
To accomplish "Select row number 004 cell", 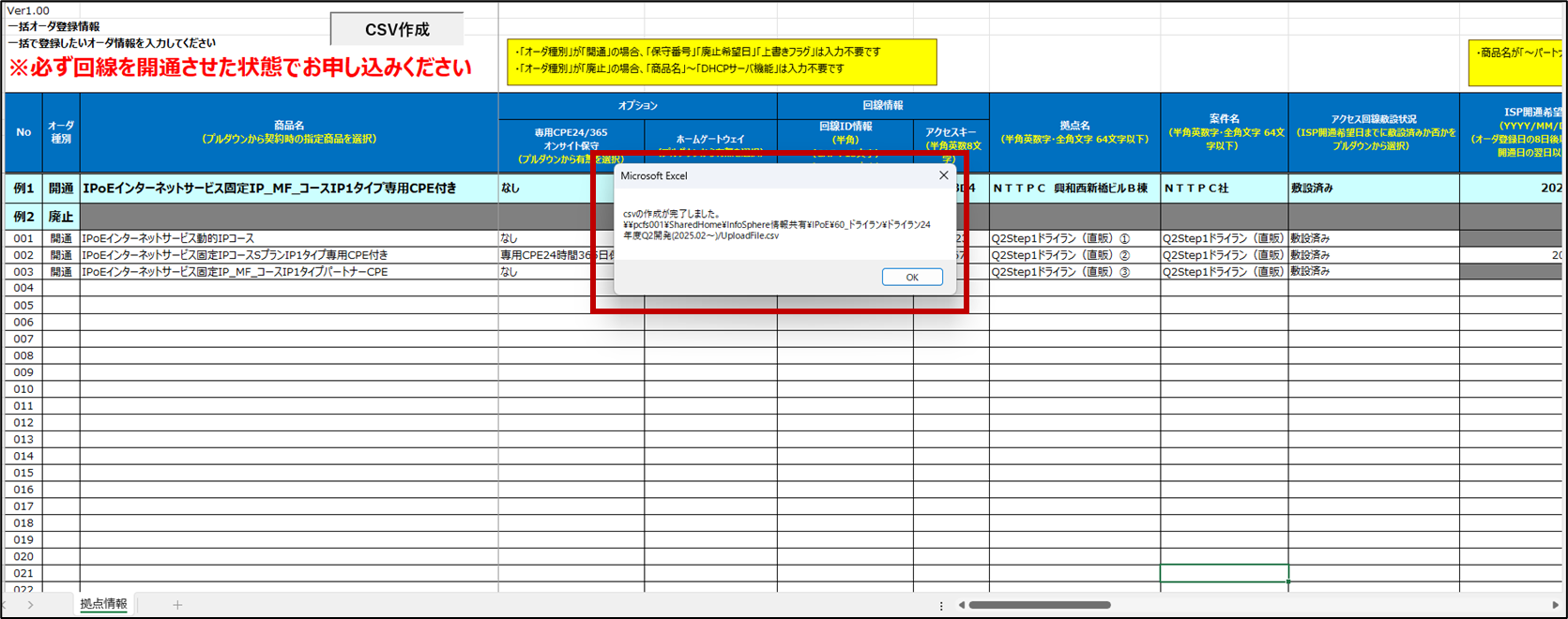I will coord(23,288).
